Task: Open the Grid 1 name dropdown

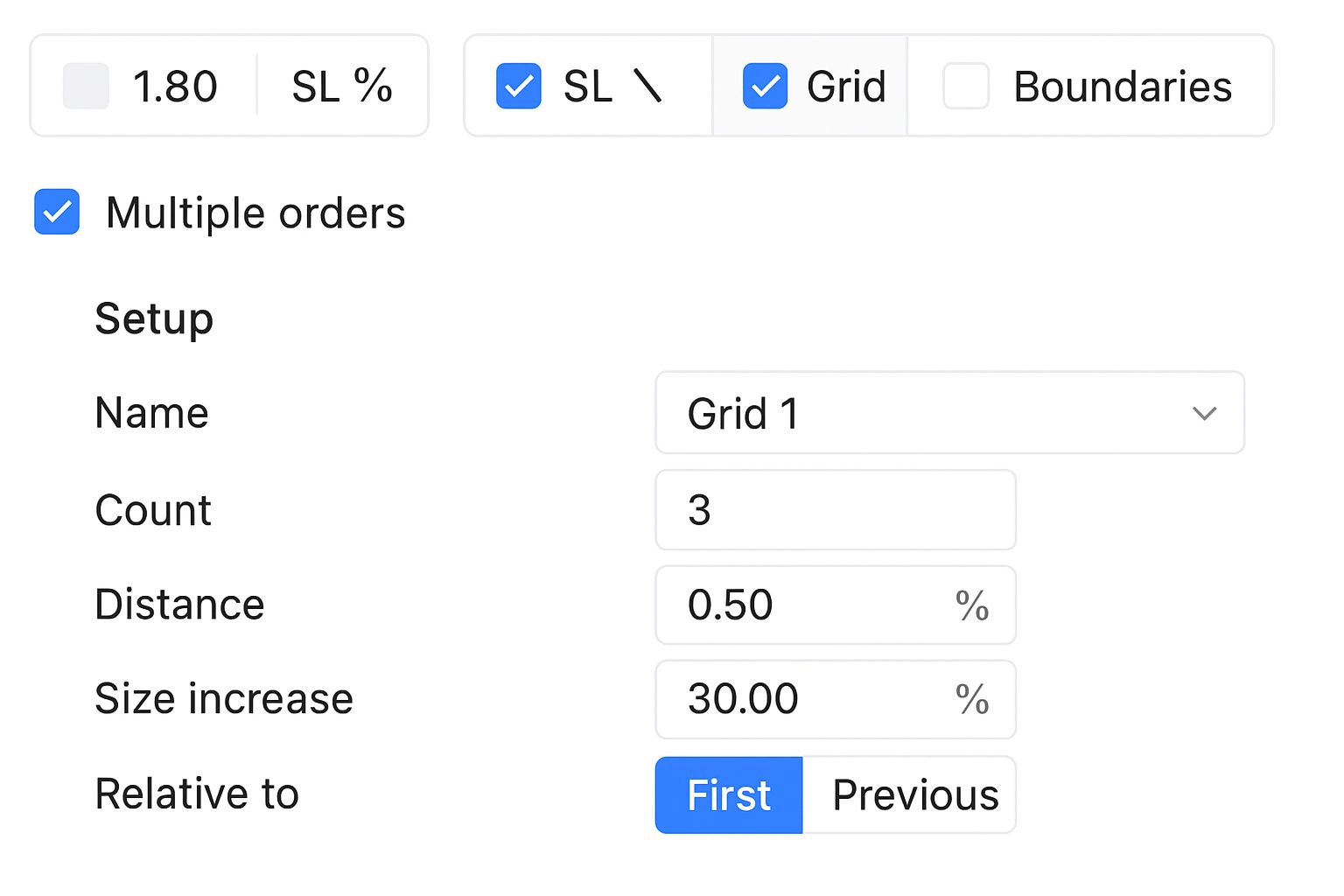Action: coord(949,413)
